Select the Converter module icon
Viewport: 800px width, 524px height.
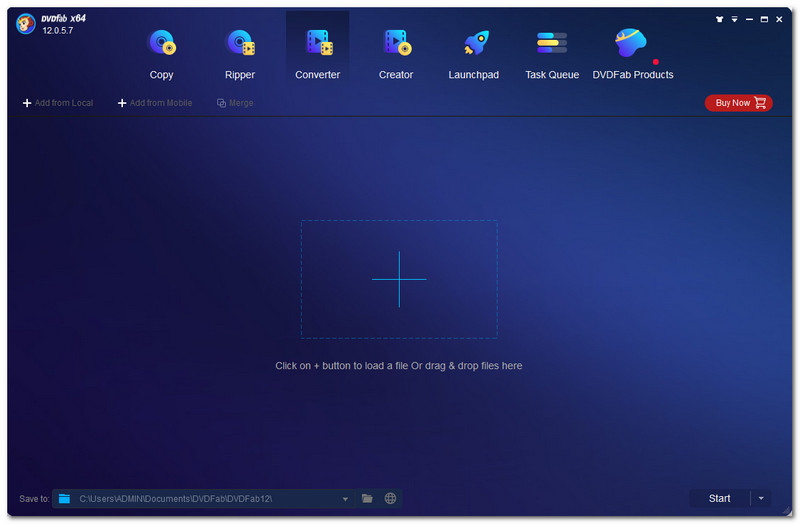(317, 42)
